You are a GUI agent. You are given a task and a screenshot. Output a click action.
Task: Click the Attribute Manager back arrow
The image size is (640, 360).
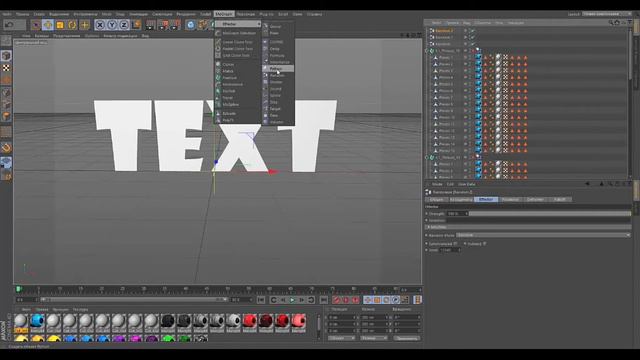(x=587, y=184)
